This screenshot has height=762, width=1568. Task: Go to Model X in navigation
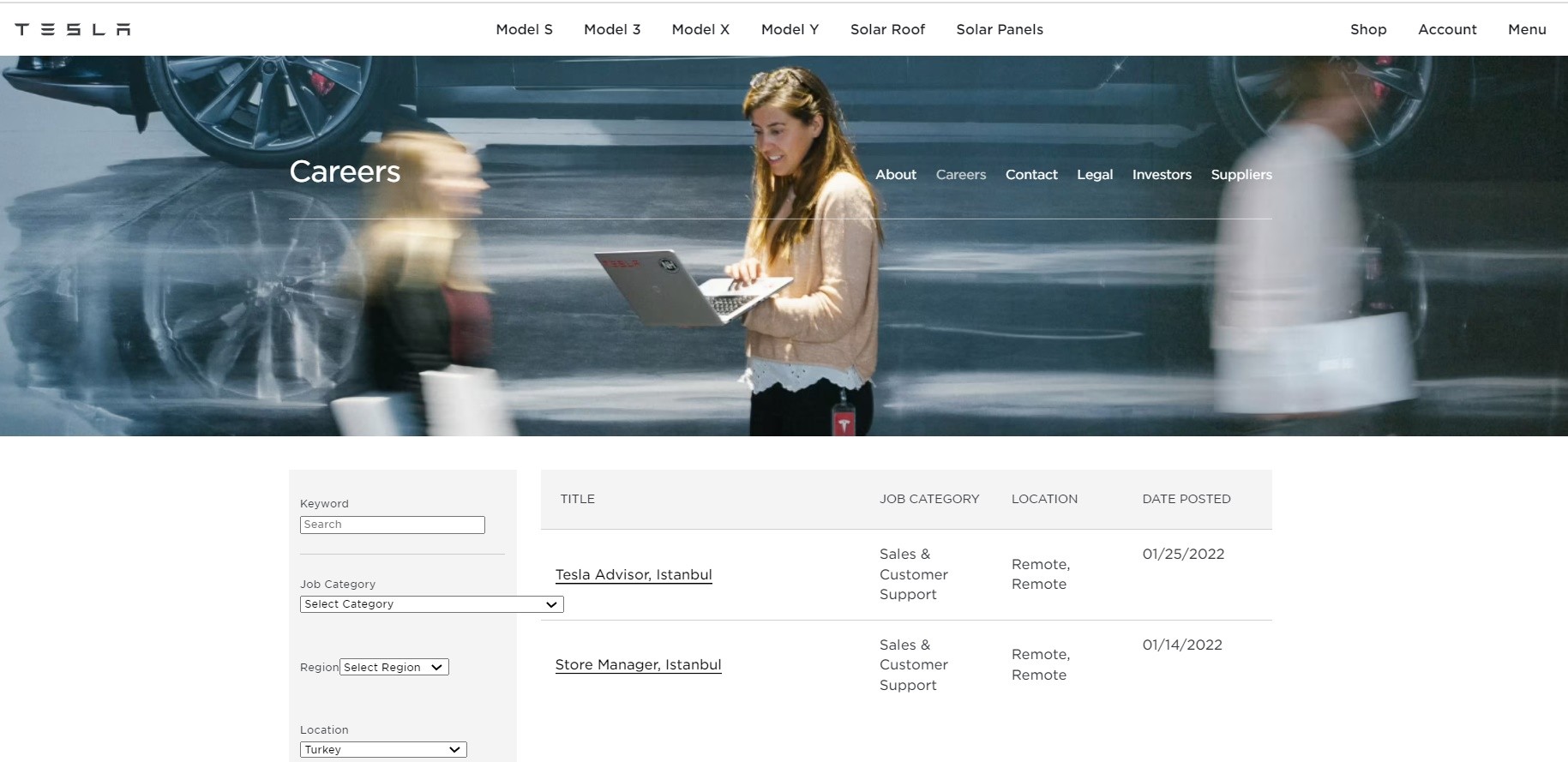(700, 29)
